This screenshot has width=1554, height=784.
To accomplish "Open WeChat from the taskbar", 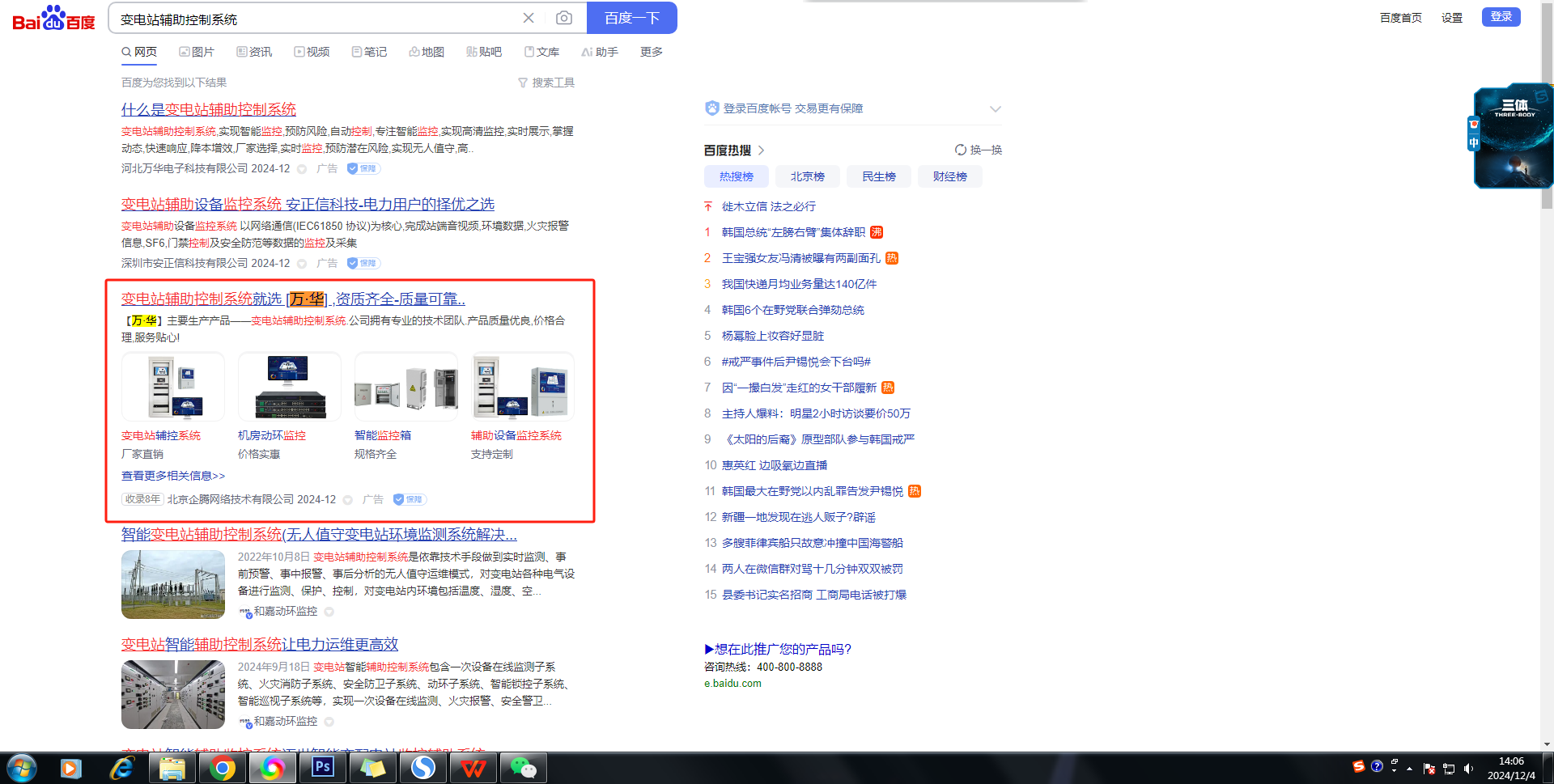I will point(523,767).
